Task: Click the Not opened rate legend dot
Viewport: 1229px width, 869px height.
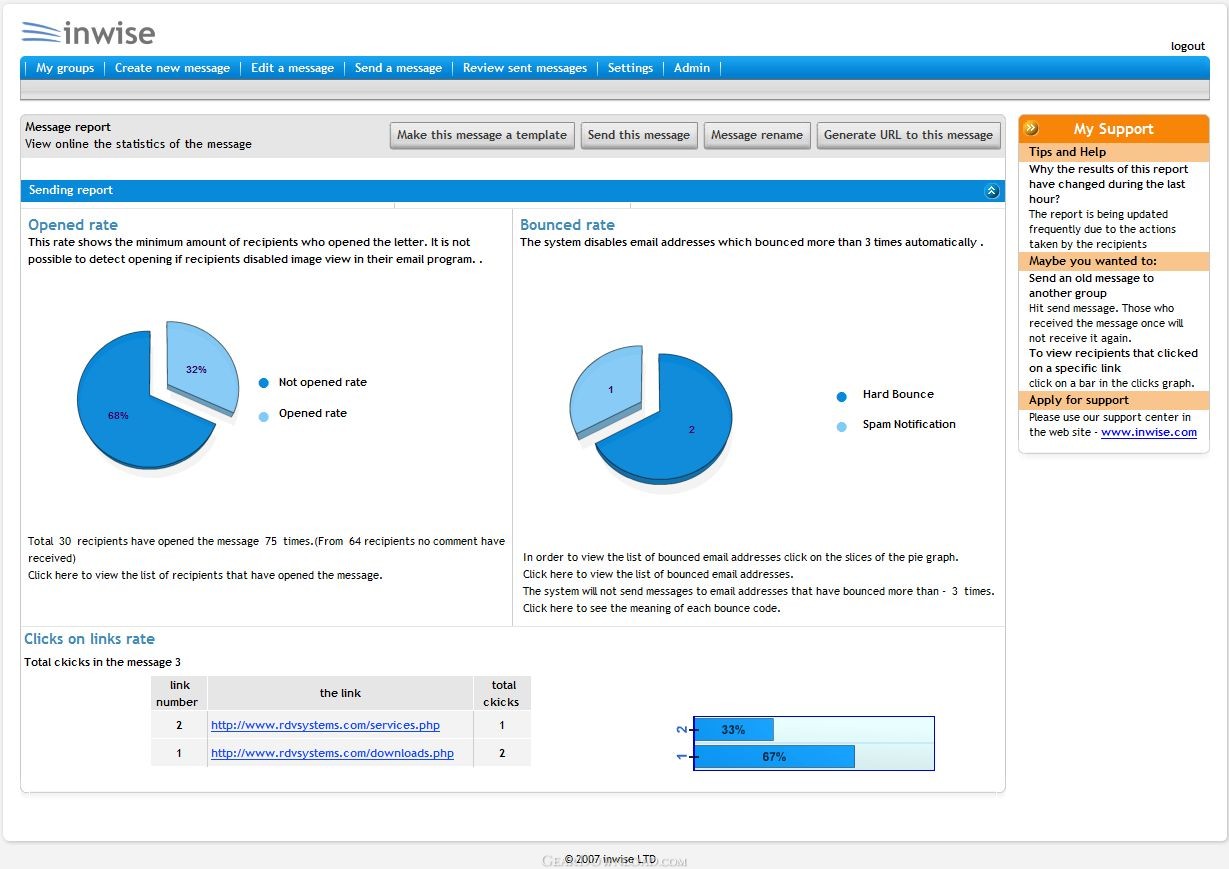Action: coord(264,383)
